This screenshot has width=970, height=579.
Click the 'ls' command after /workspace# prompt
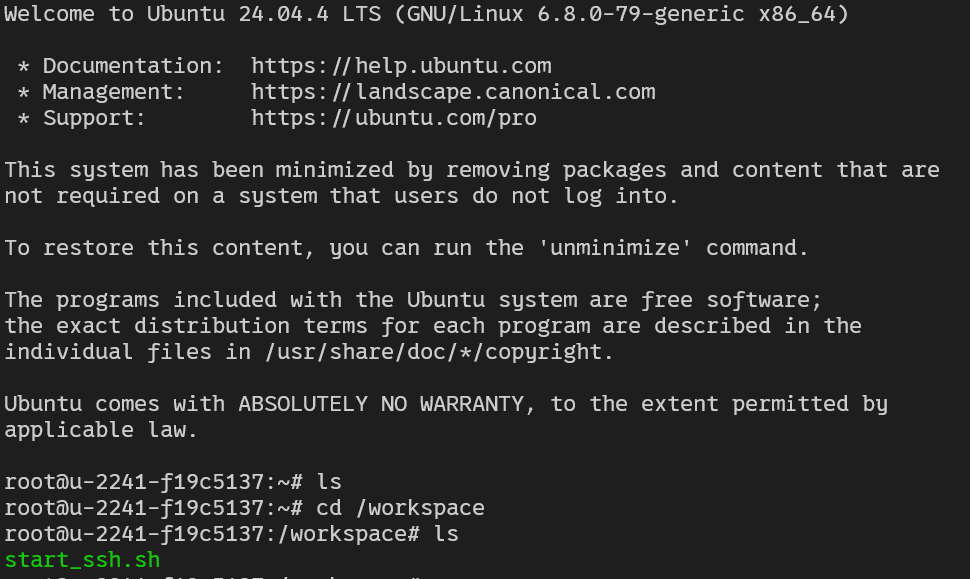pyautogui.click(x=446, y=533)
